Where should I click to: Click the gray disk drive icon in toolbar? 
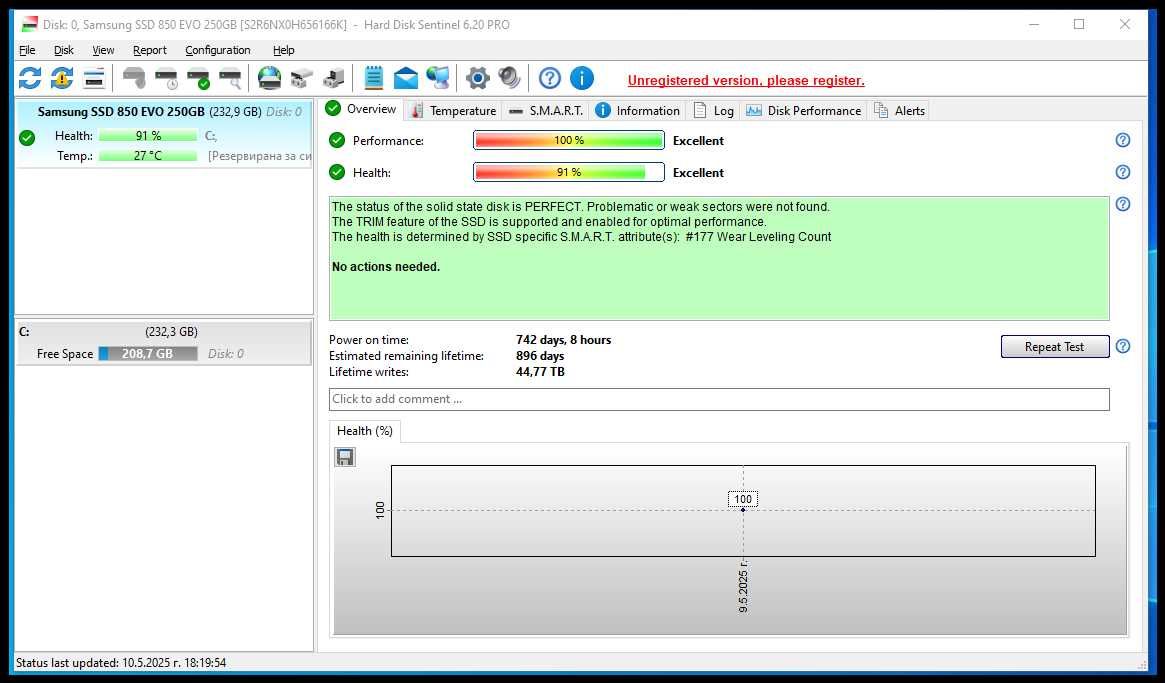coord(134,77)
